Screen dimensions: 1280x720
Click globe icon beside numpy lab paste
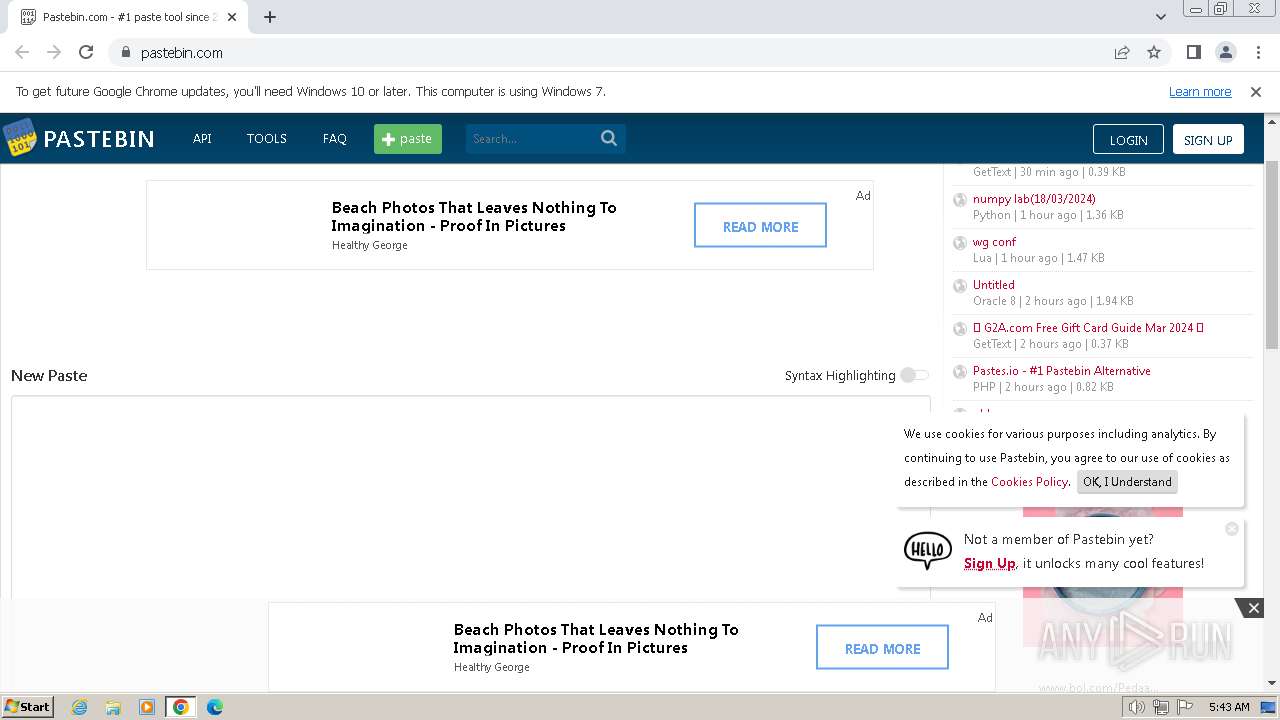coord(960,200)
